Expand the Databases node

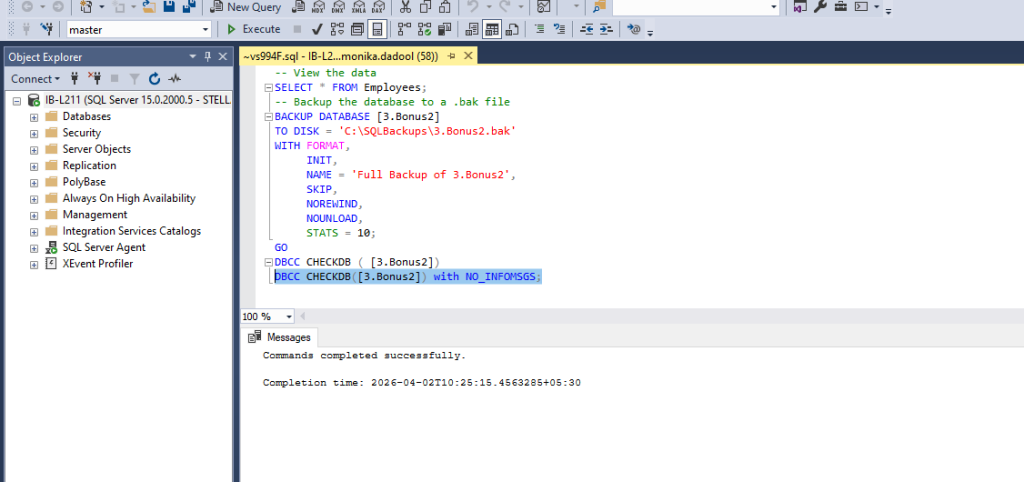click(33, 116)
